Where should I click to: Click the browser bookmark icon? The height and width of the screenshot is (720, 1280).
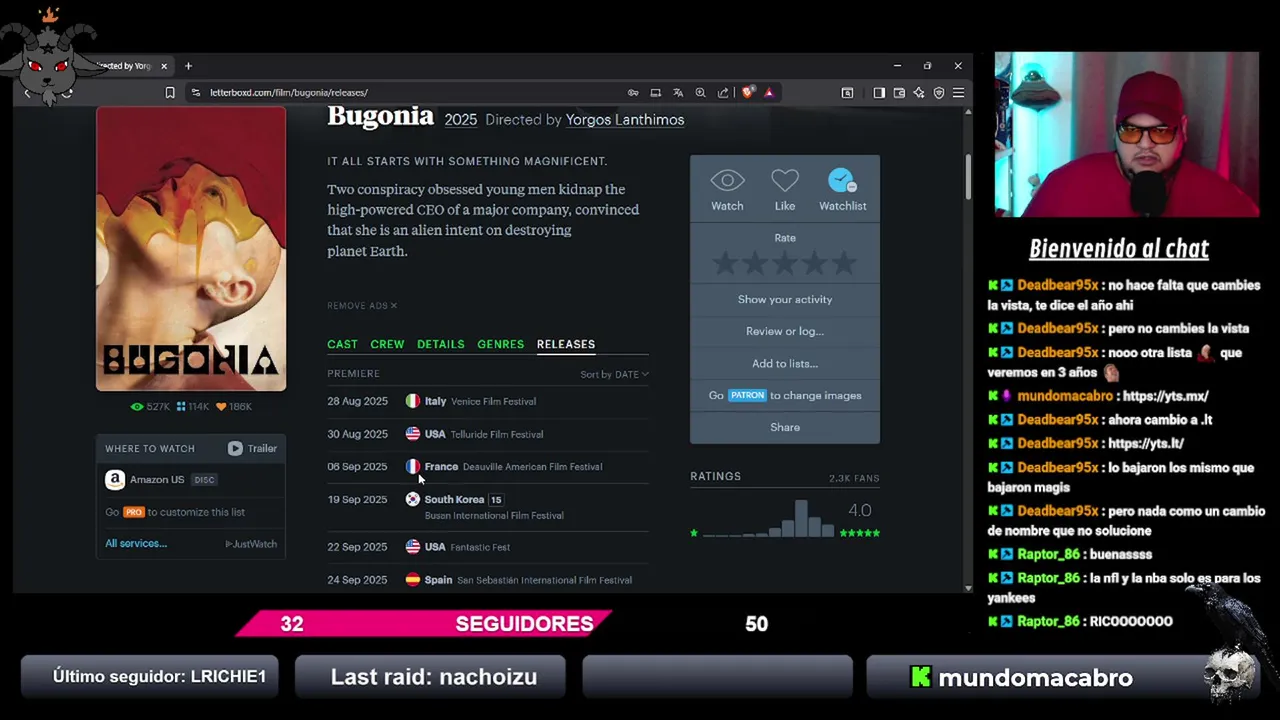tap(170, 93)
